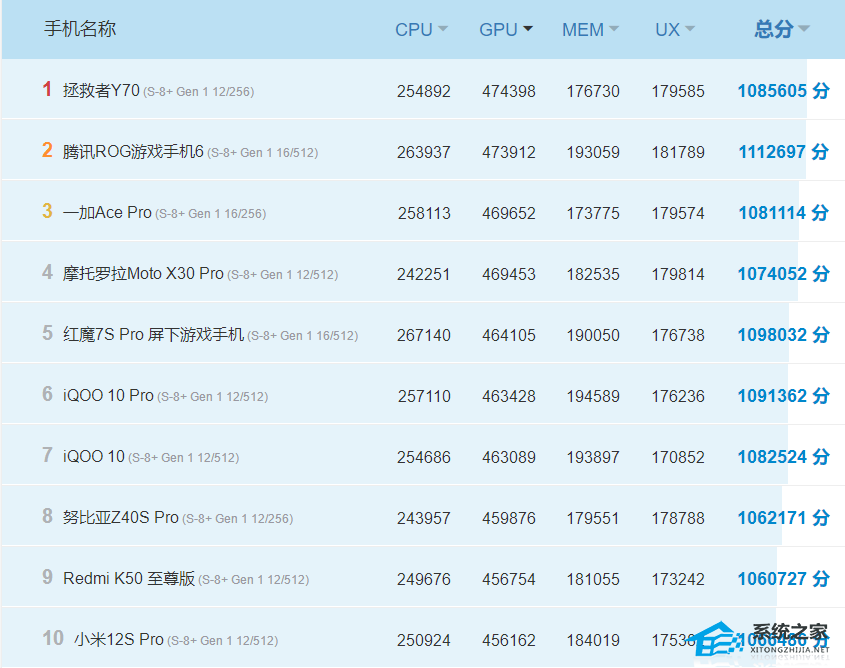The image size is (845, 668).
Task: Select total score 1082524 分
Action: [x=783, y=456]
